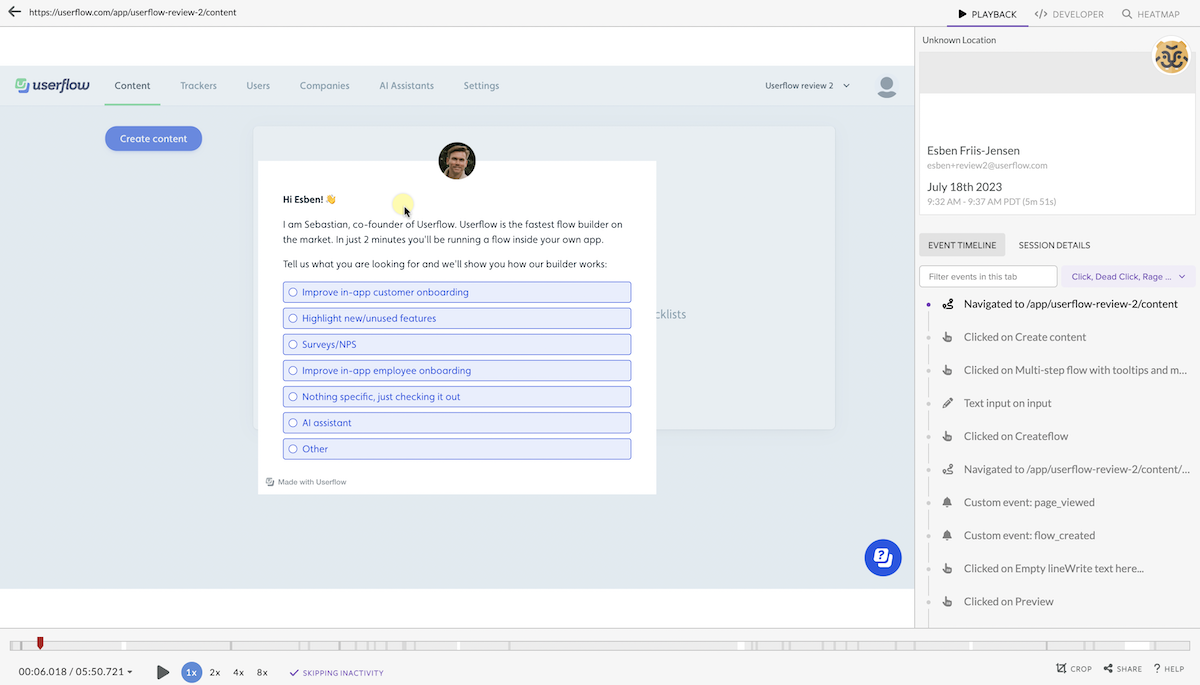Click the page URL text at top
The image size is (1200, 685).
coord(133,13)
